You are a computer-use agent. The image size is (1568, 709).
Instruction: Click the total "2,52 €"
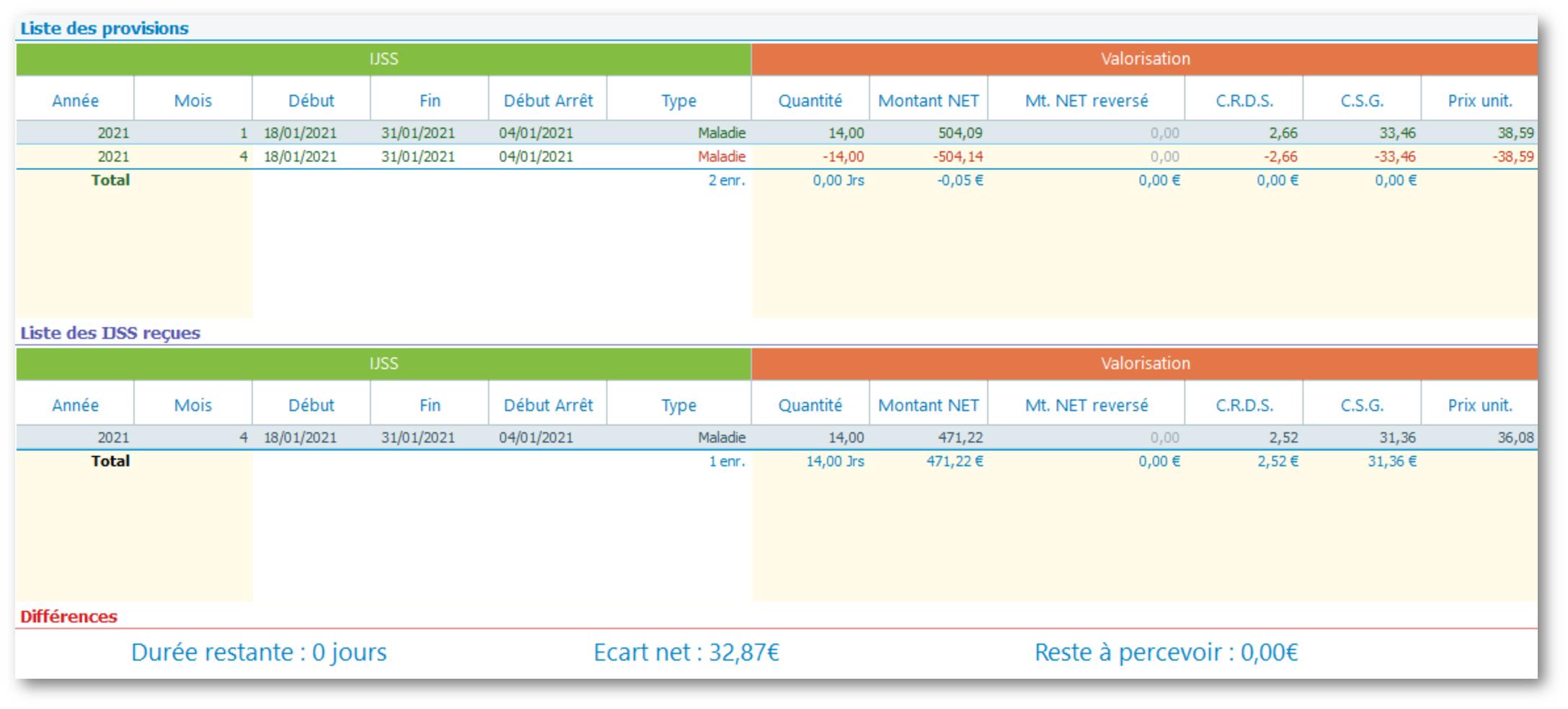pos(1278,462)
